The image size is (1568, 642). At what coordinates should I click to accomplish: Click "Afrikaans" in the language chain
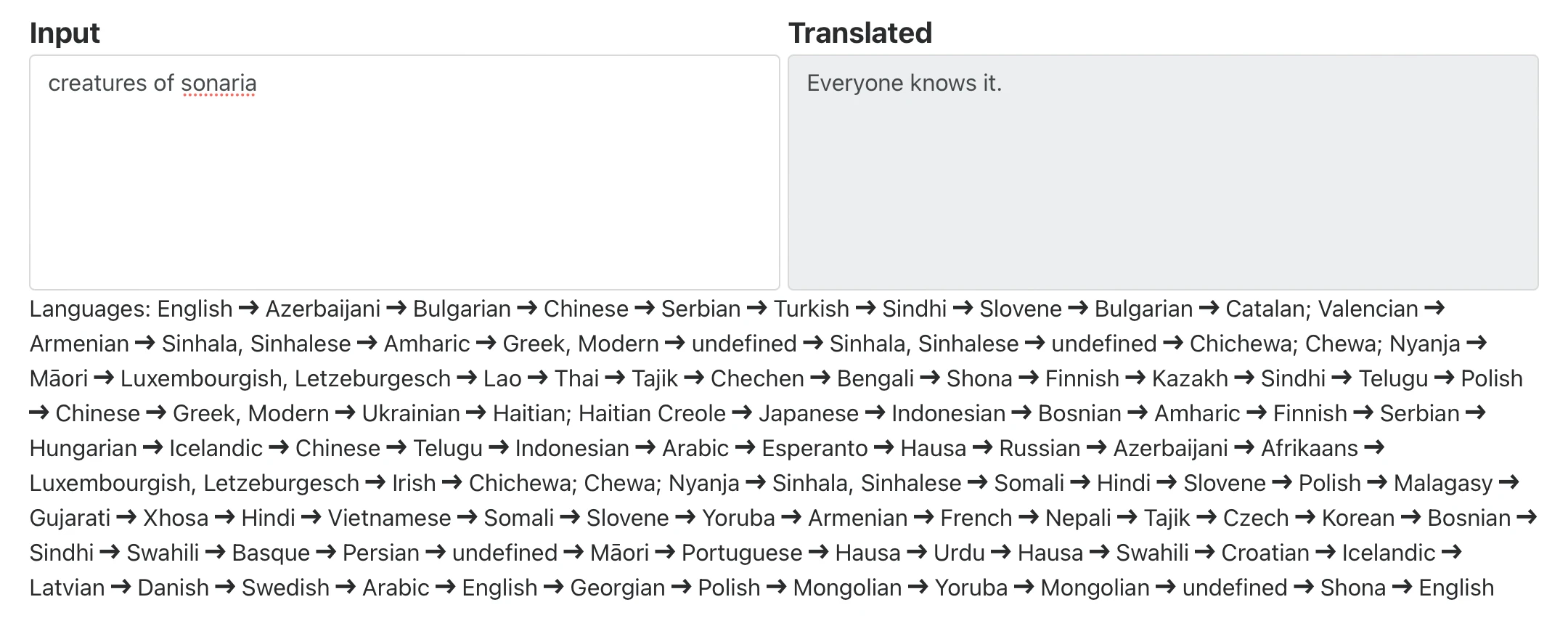1309,449
